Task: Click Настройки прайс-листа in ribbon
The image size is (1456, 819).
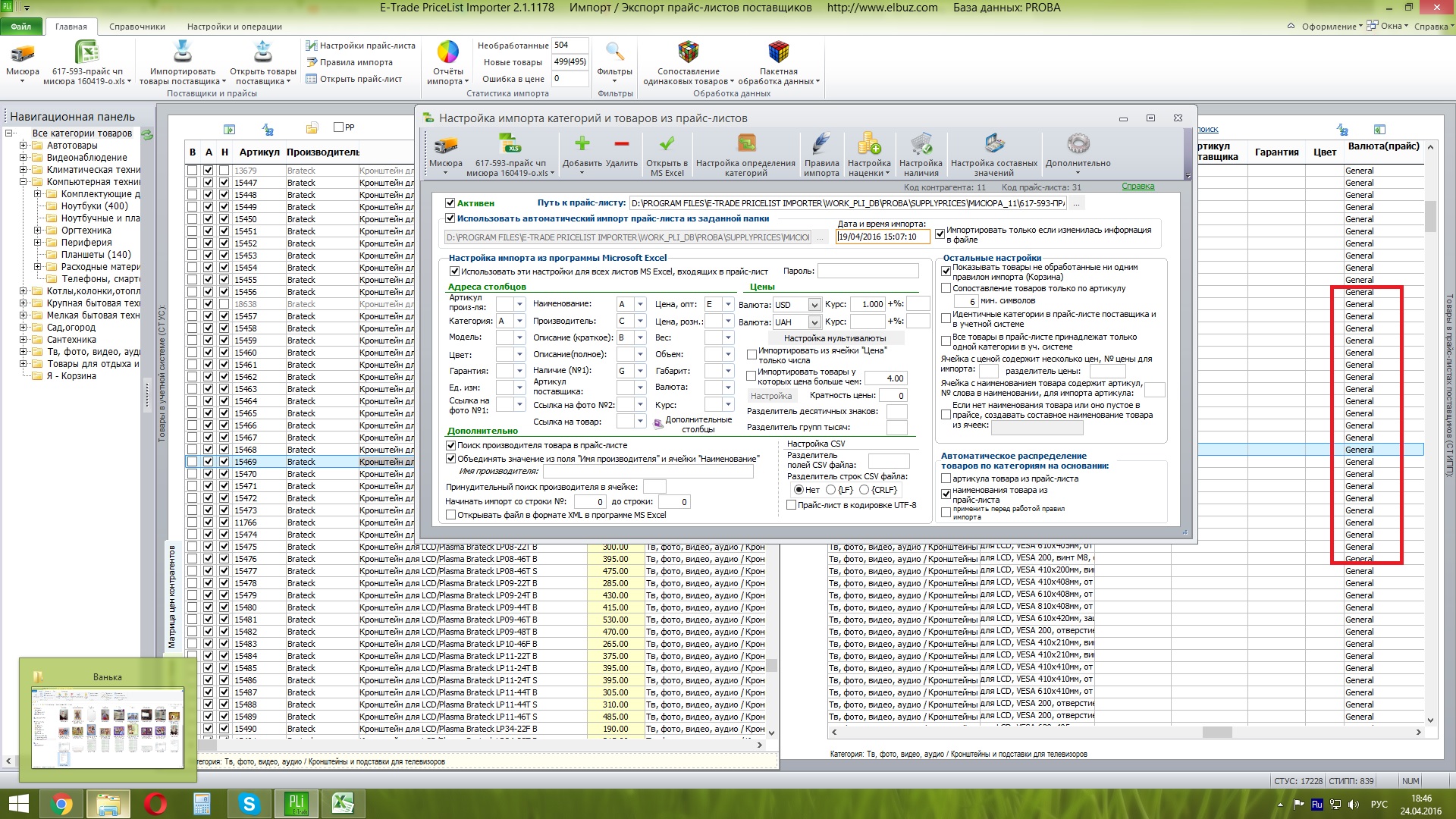Action: pyautogui.click(x=361, y=45)
